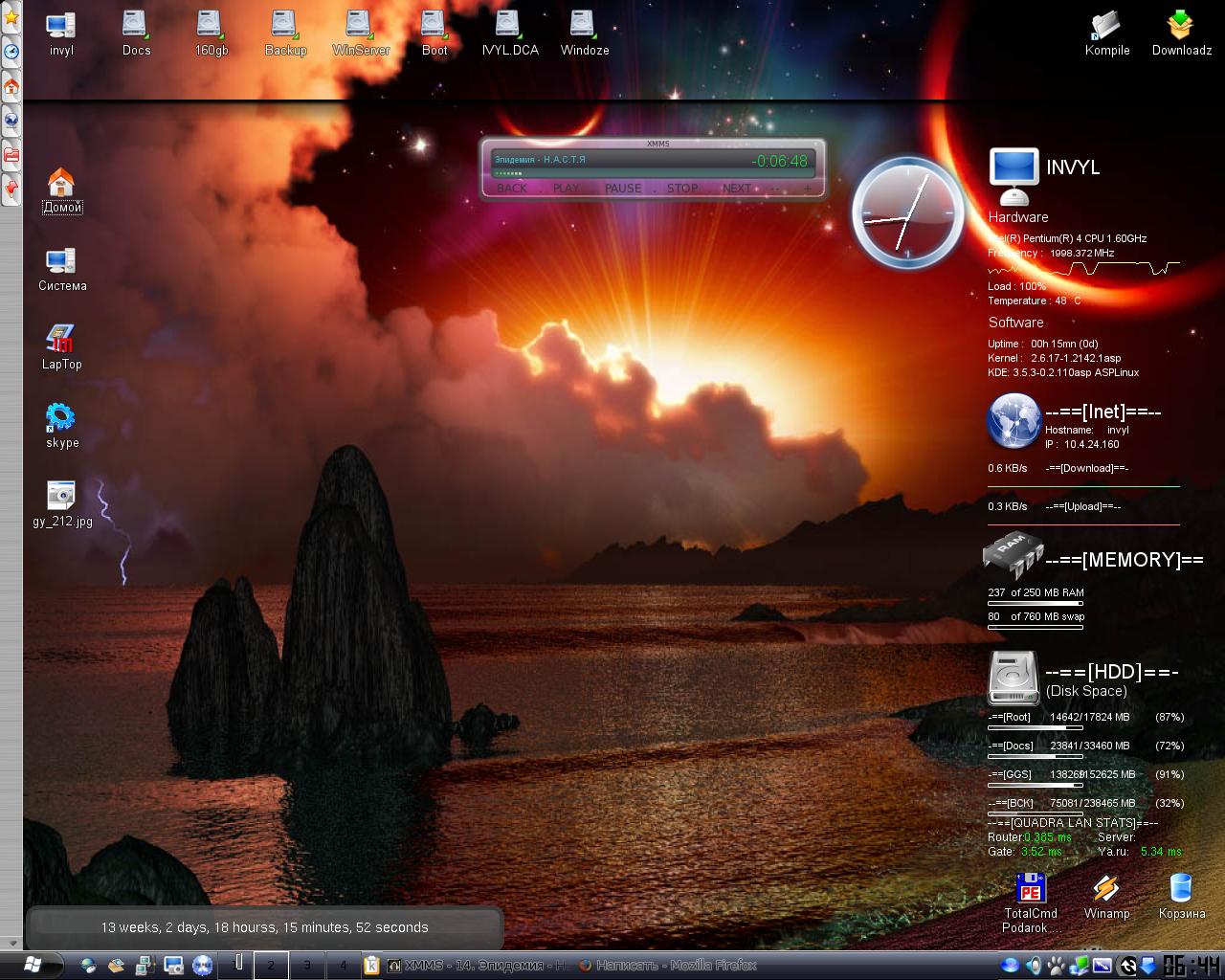Click the globe quick-launch icon beside Start
This screenshot has height=980, width=1225.
pos(88,966)
